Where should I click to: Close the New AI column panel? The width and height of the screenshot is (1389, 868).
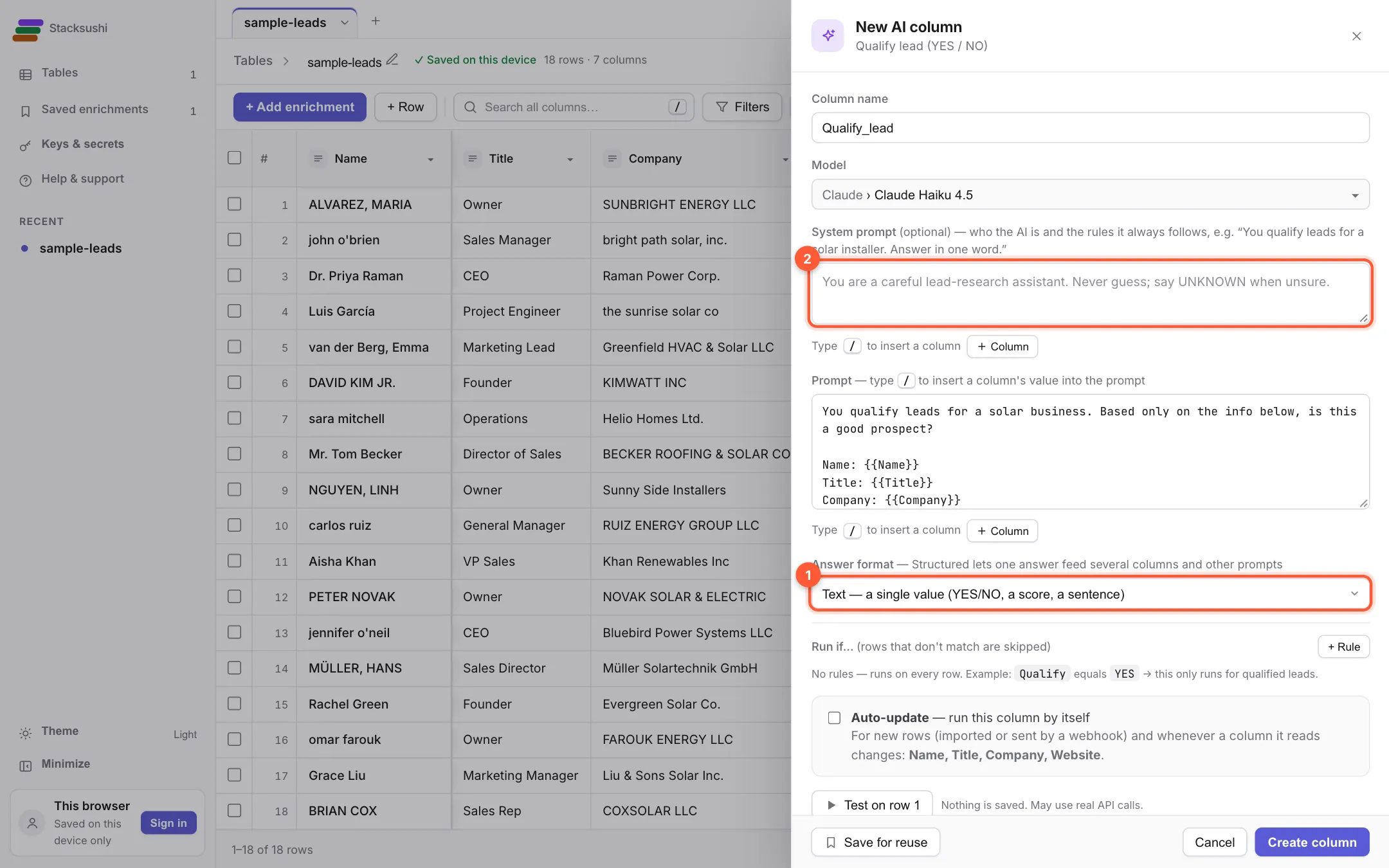coord(1356,36)
